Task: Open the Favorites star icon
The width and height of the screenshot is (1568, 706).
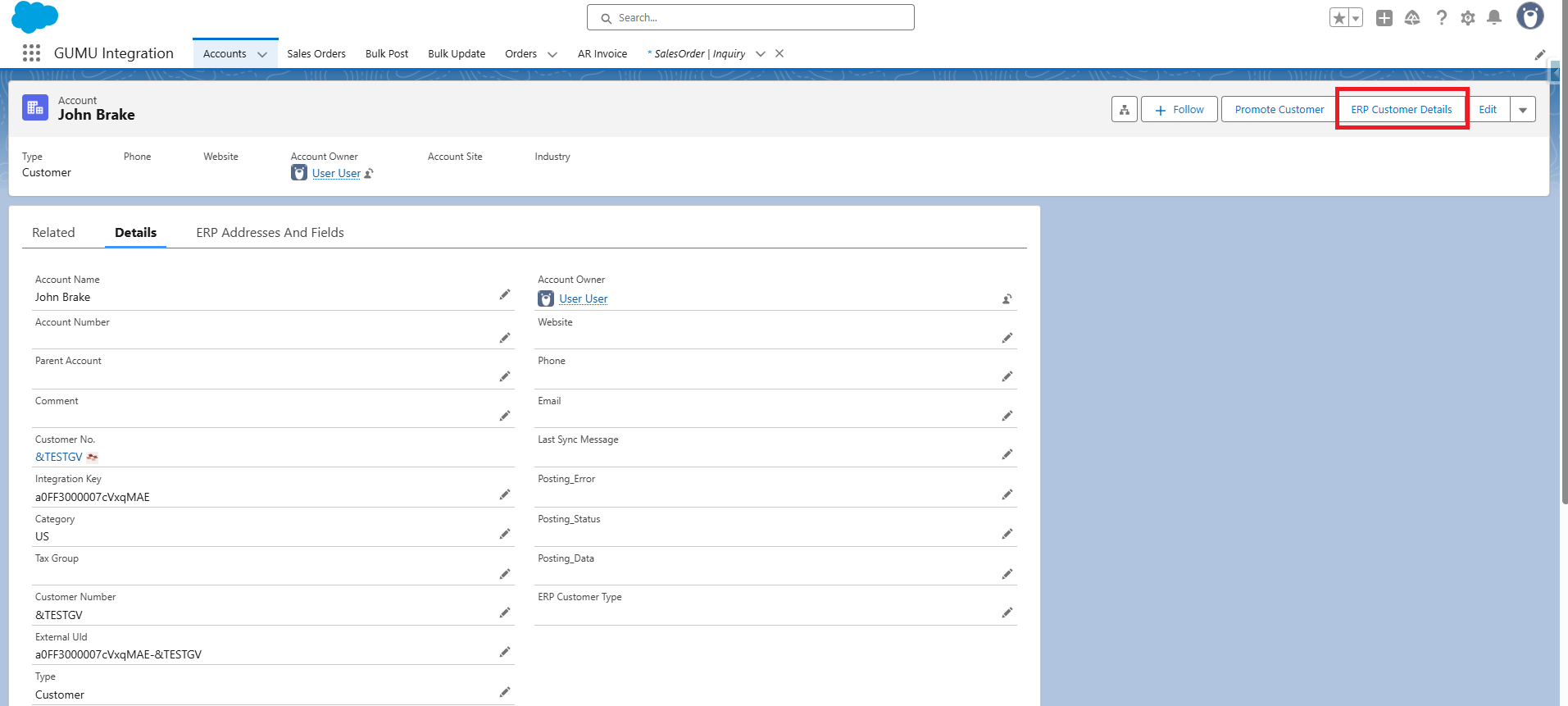Action: (x=1338, y=18)
